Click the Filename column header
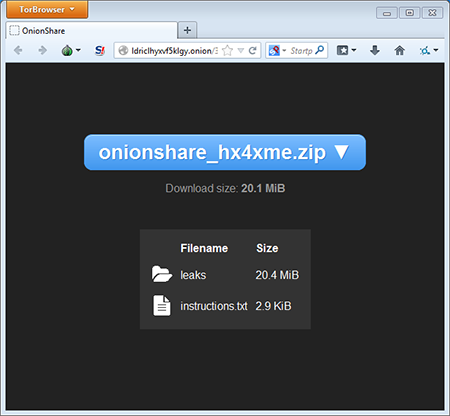The height and width of the screenshot is (416, 450). [x=204, y=248]
